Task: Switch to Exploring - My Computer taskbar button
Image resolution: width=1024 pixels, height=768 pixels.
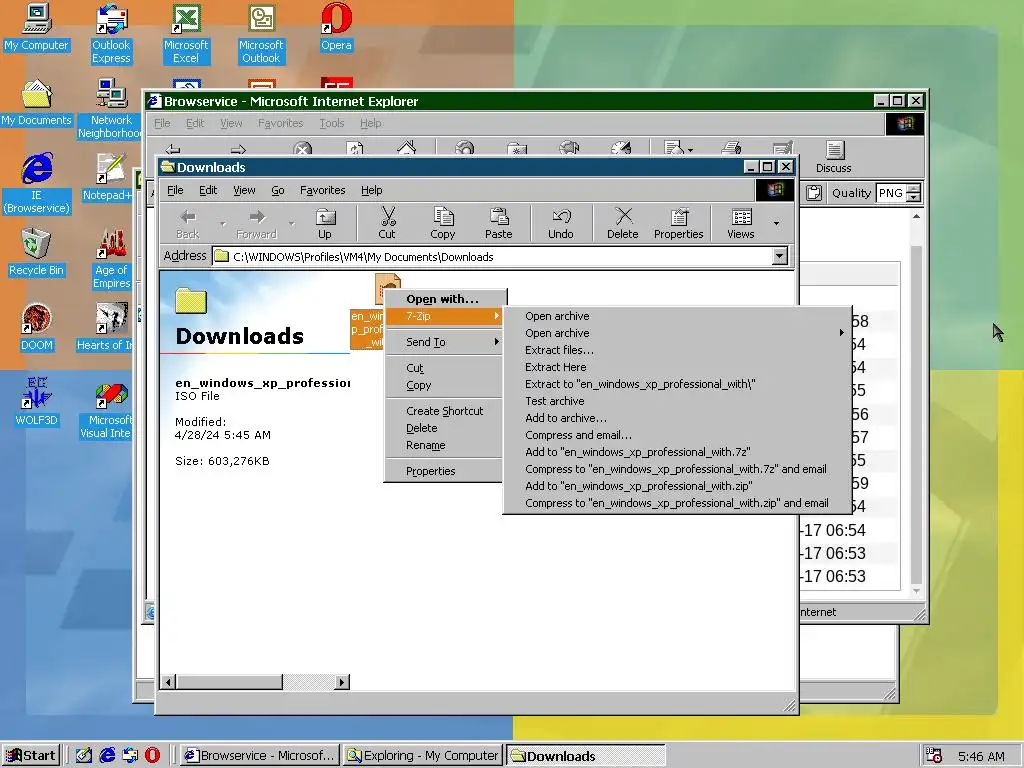Action: coord(423,756)
